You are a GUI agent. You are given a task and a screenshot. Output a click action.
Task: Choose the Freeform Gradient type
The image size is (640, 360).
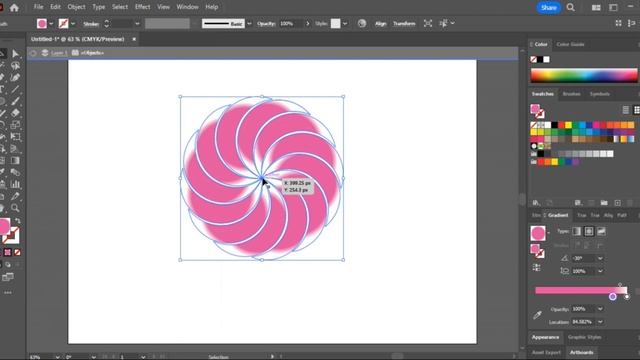[601, 231]
